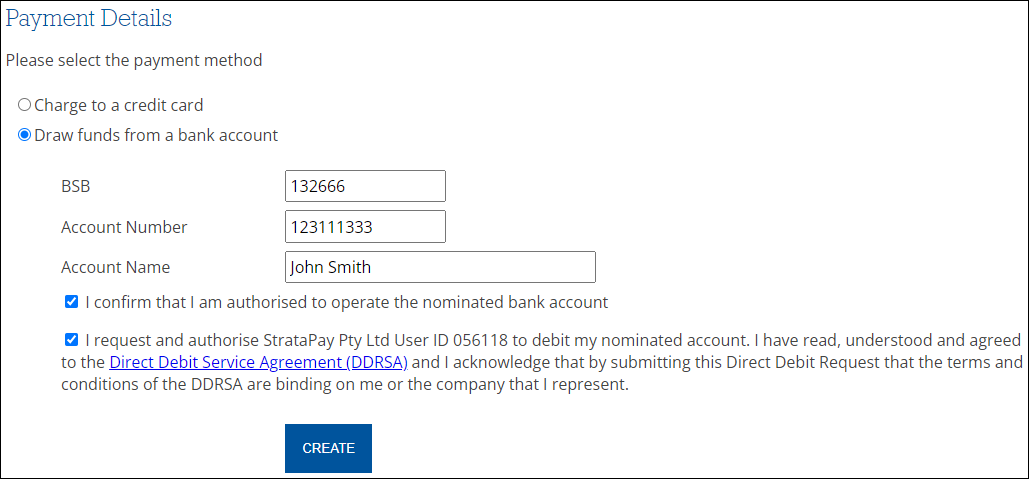Screen dimensions: 1029x479
Task: Click the Payment Details heading
Action: coord(89,18)
